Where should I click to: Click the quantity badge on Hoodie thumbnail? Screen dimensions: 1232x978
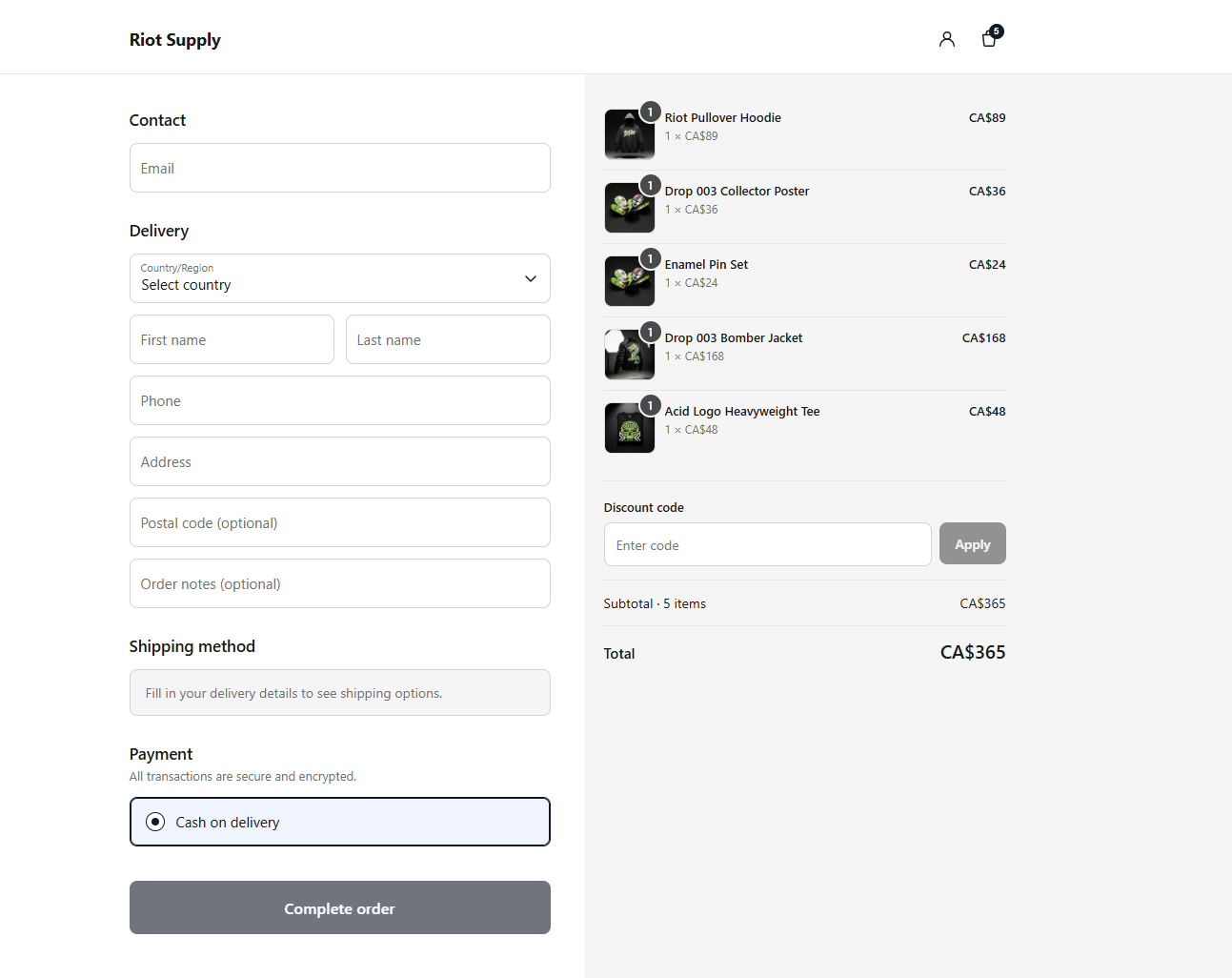pos(651,112)
